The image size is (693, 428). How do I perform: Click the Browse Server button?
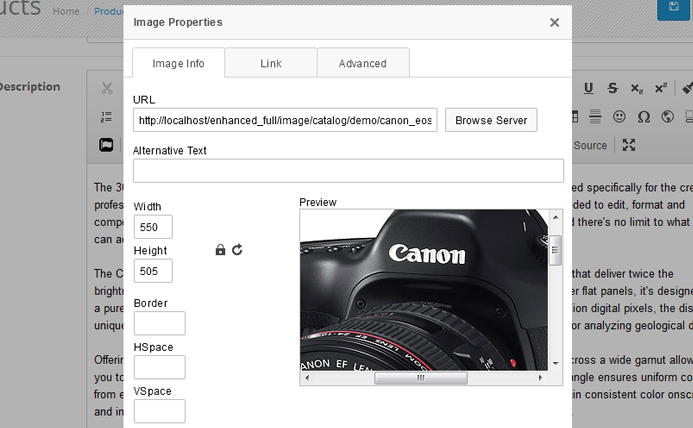coord(491,120)
